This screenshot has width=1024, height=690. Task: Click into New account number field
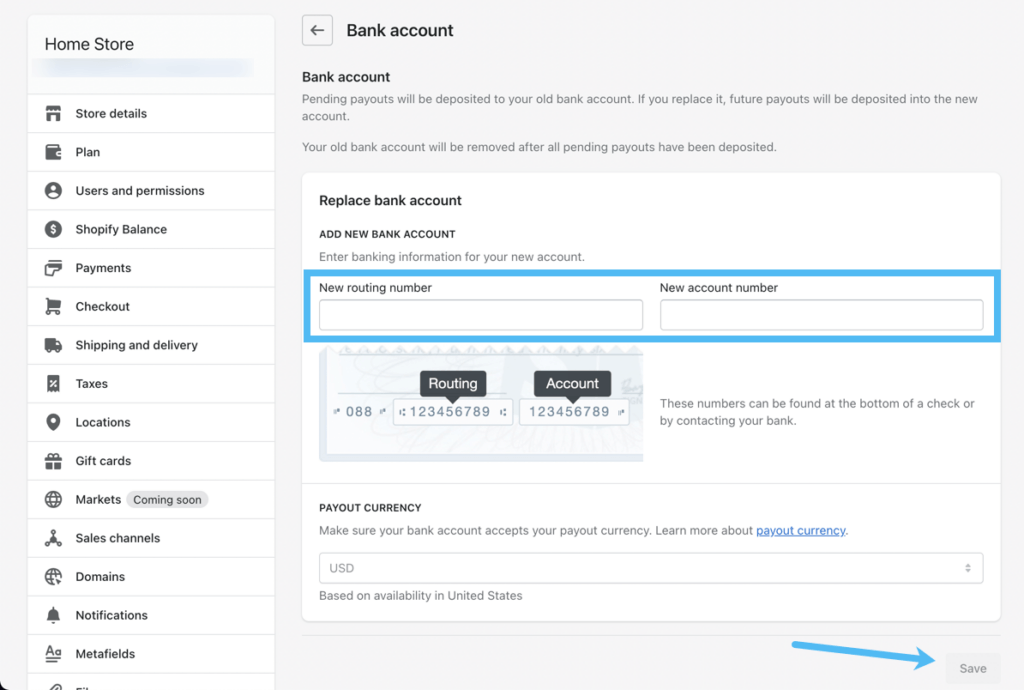(x=821, y=315)
